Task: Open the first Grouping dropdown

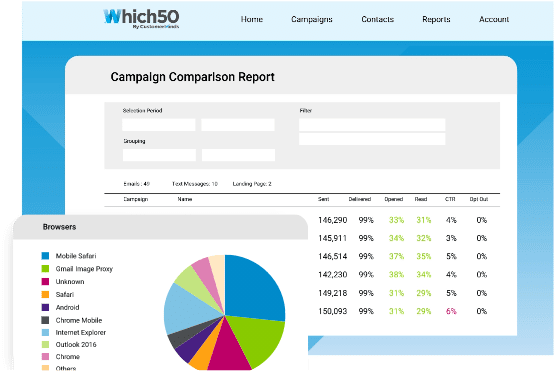Action: (159, 155)
